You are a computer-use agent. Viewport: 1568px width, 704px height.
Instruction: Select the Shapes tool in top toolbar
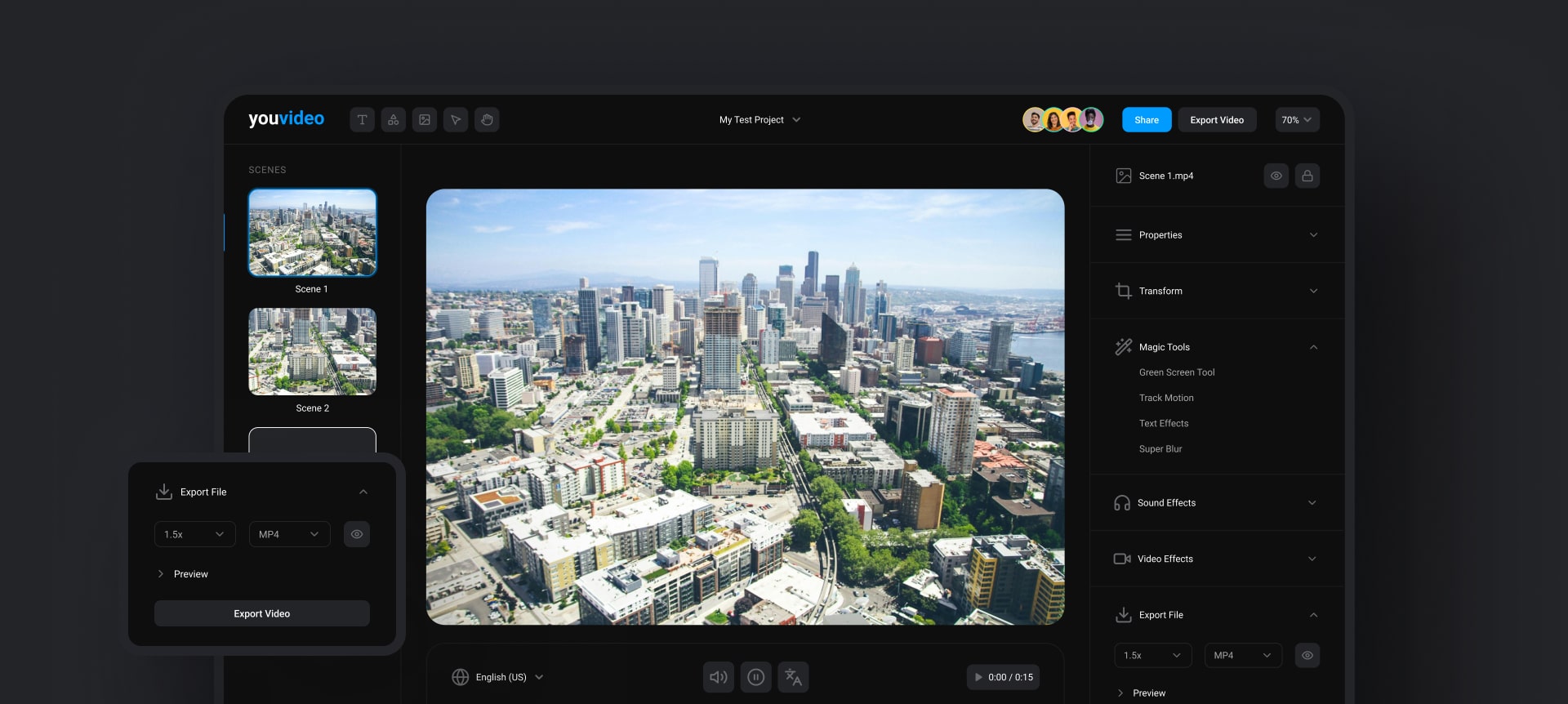click(x=393, y=119)
